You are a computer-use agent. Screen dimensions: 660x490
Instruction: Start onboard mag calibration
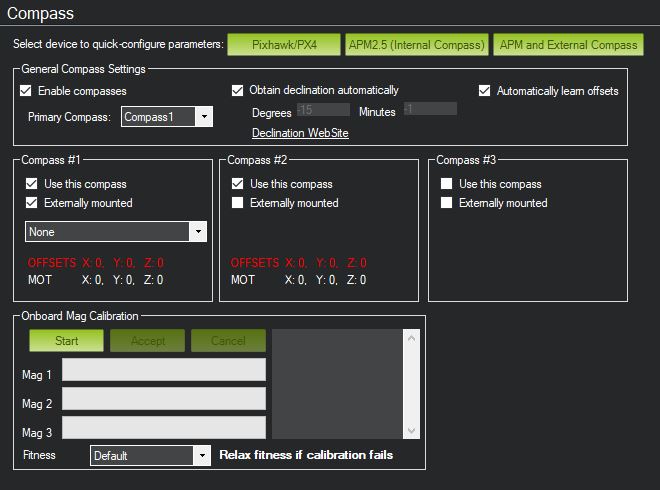[67, 341]
